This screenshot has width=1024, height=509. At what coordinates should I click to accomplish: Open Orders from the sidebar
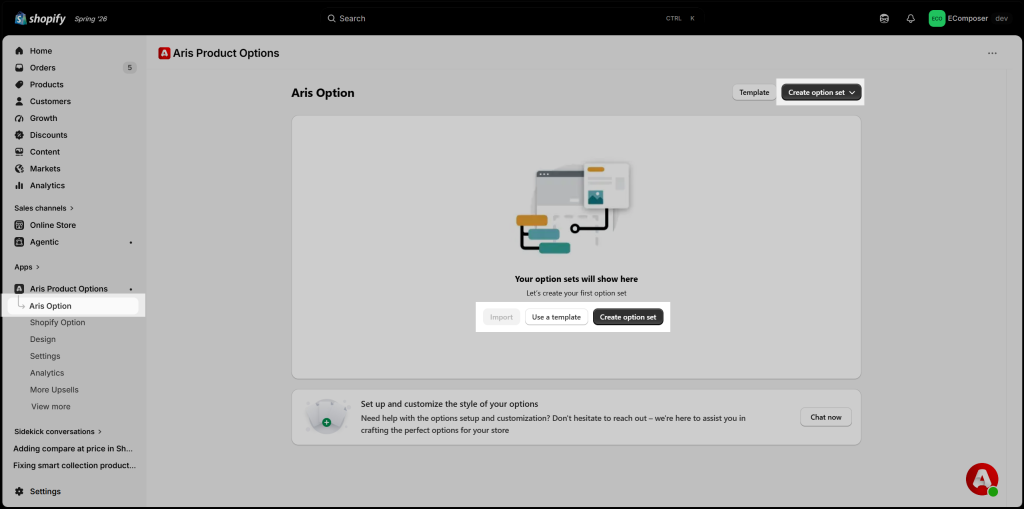click(42, 67)
